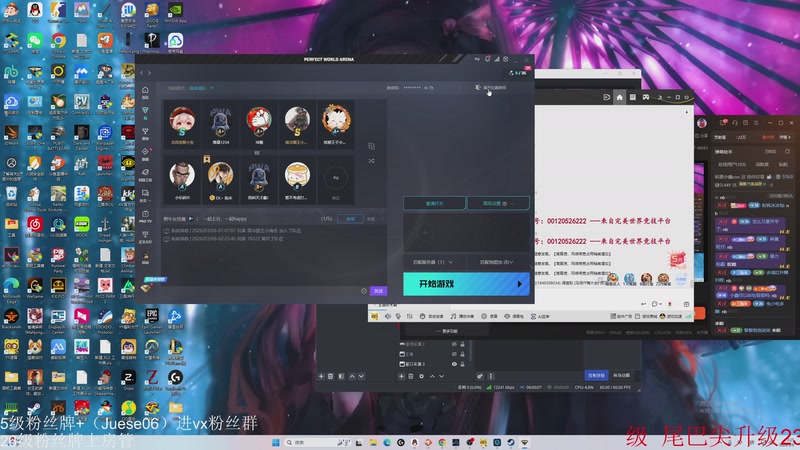Screen dimensions: 800x450
Task: Click the speaker icon in the streaming toolbar
Action: (x=388, y=316)
